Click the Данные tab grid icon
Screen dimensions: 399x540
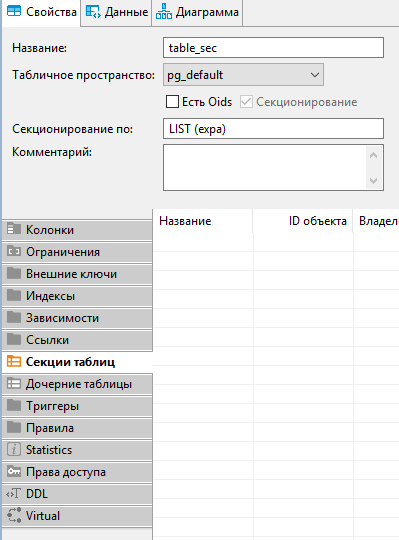click(x=93, y=12)
